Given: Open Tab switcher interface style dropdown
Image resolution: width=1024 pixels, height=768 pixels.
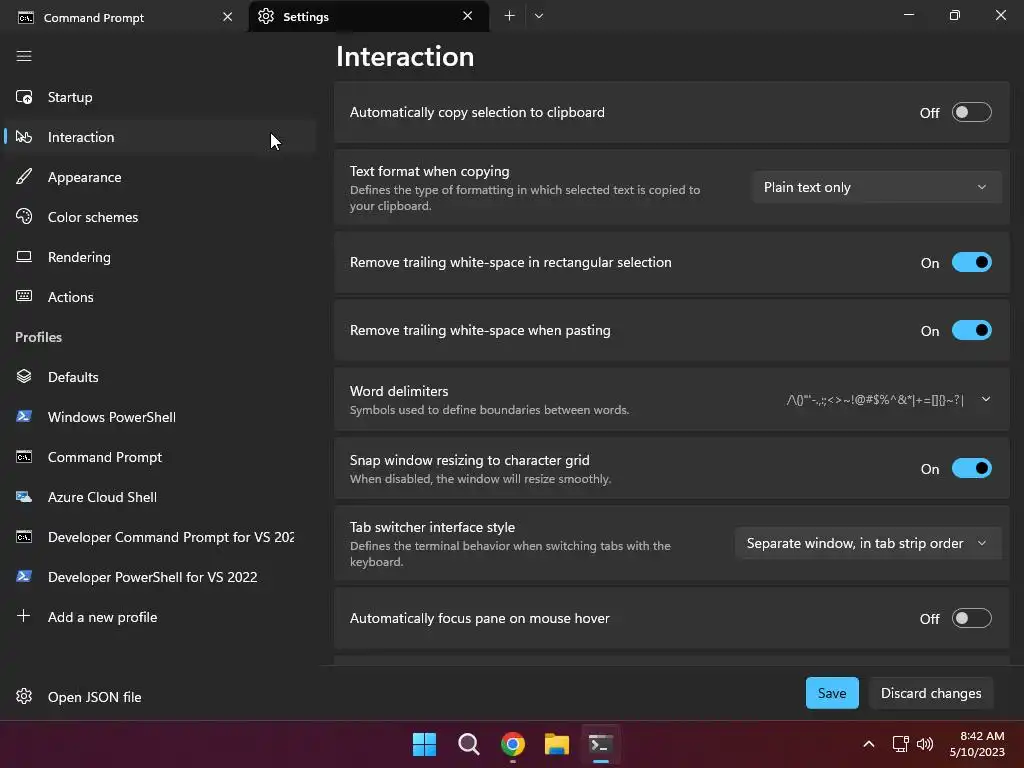Looking at the screenshot, I should point(868,543).
